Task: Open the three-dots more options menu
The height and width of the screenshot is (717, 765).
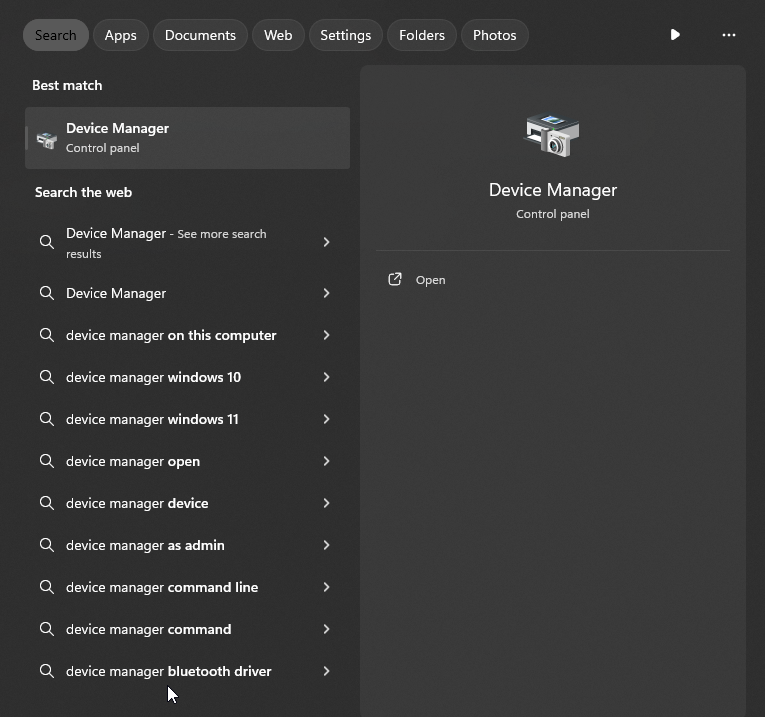Action: pos(728,35)
